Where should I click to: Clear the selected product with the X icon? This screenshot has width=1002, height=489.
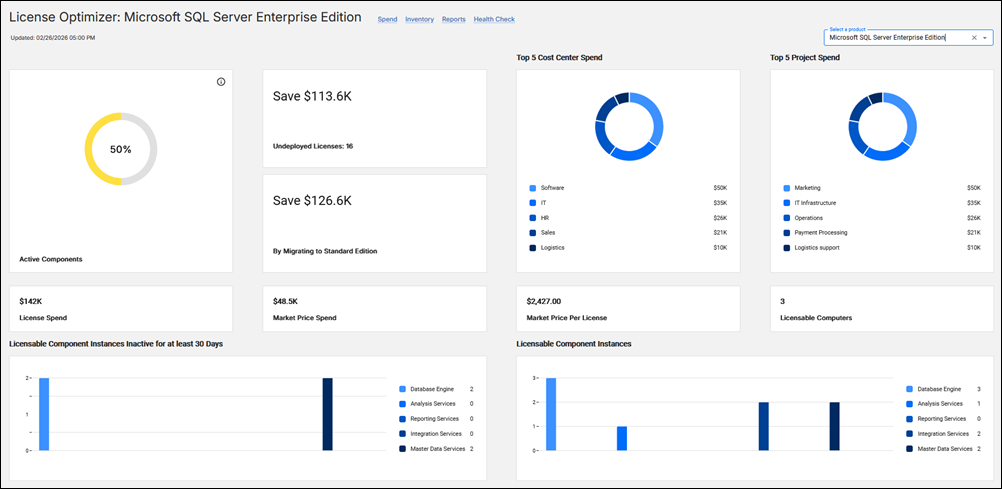coord(974,38)
